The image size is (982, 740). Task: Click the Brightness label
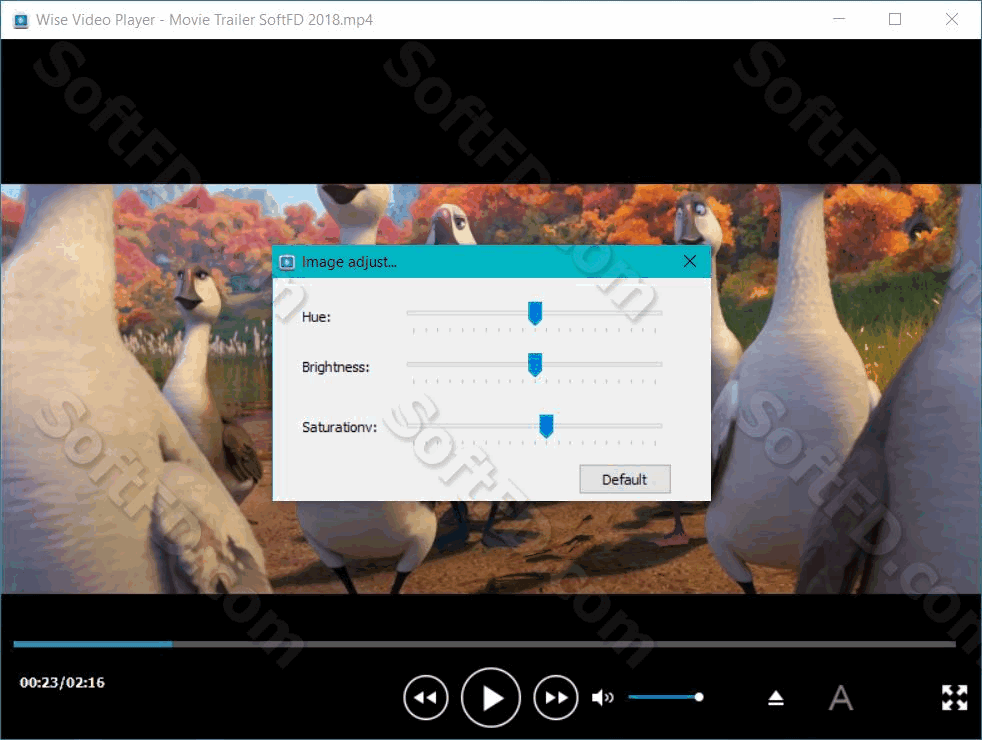(336, 367)
